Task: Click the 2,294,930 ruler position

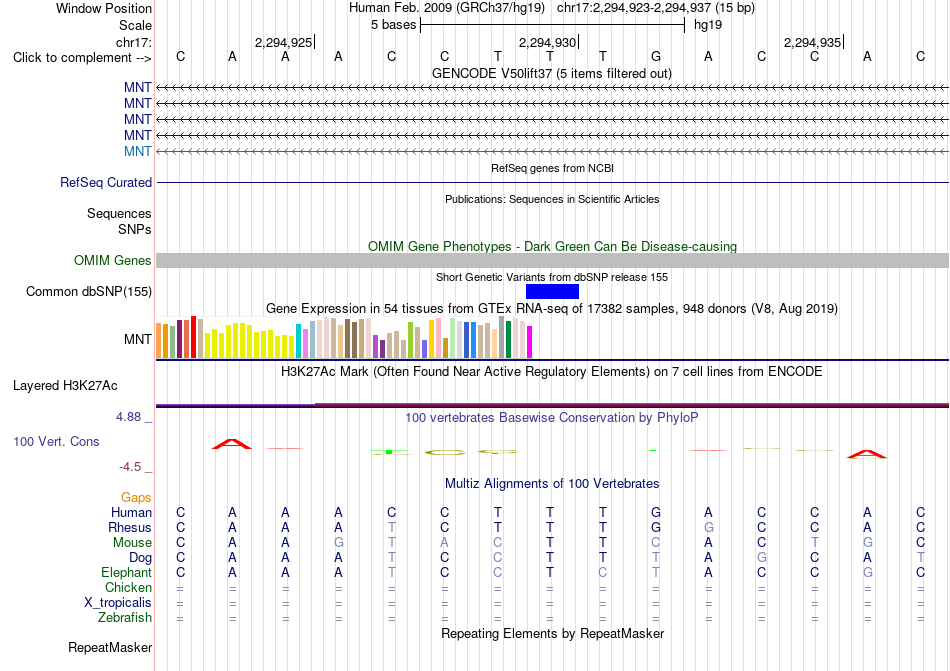Action: [x=547, y=42]
